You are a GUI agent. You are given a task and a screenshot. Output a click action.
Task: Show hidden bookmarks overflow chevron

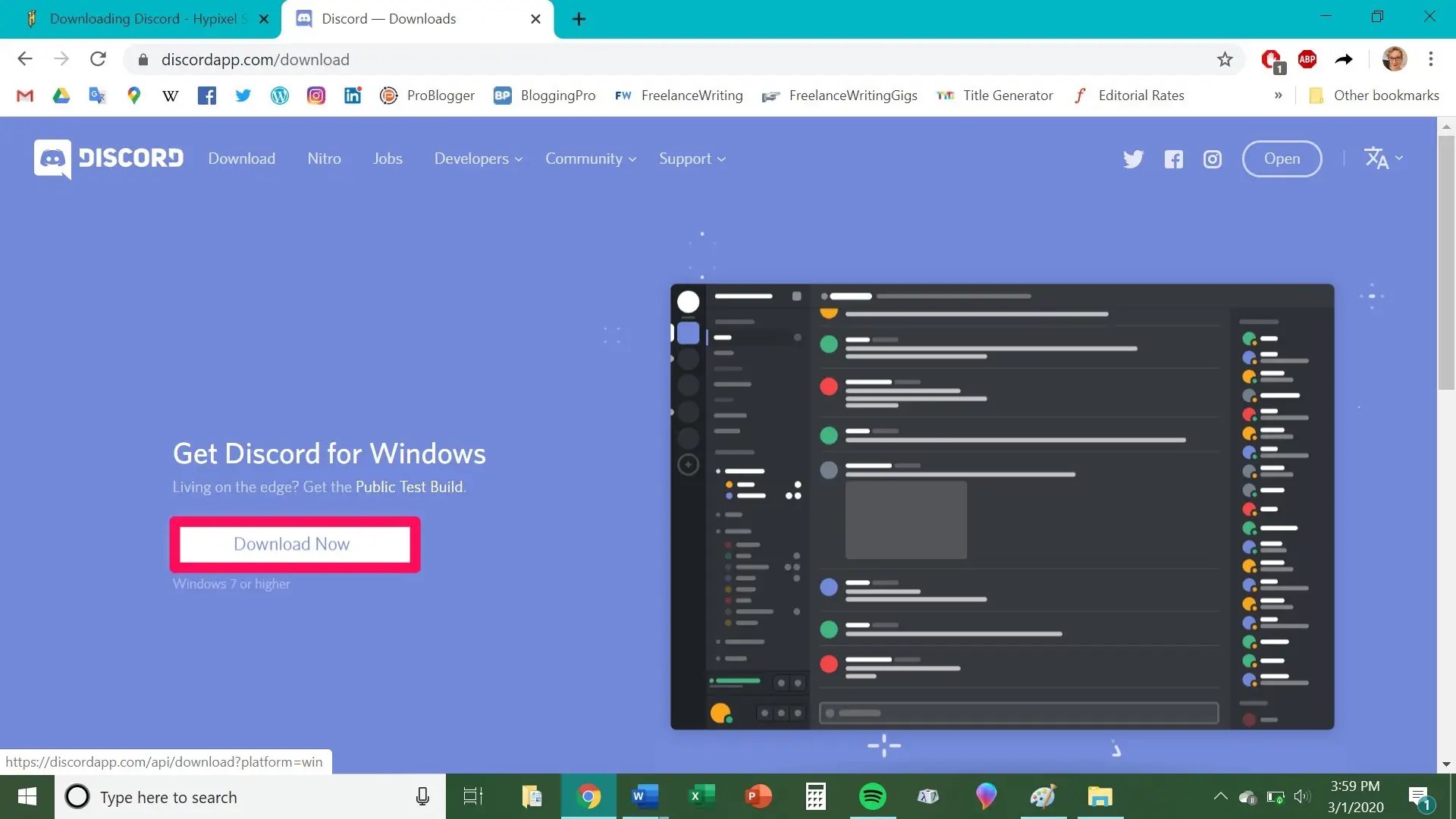click(1278, 96)
